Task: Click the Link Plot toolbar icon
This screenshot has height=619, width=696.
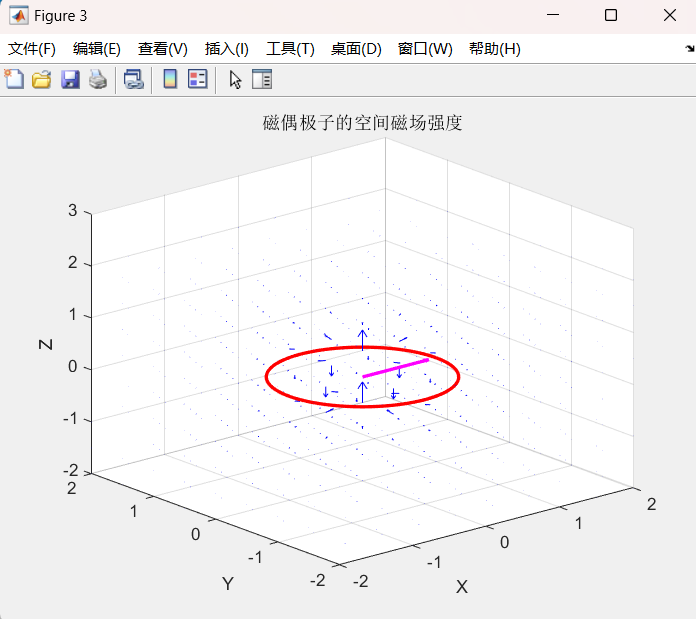Action: pyautogui.click(x=134, y=80)
